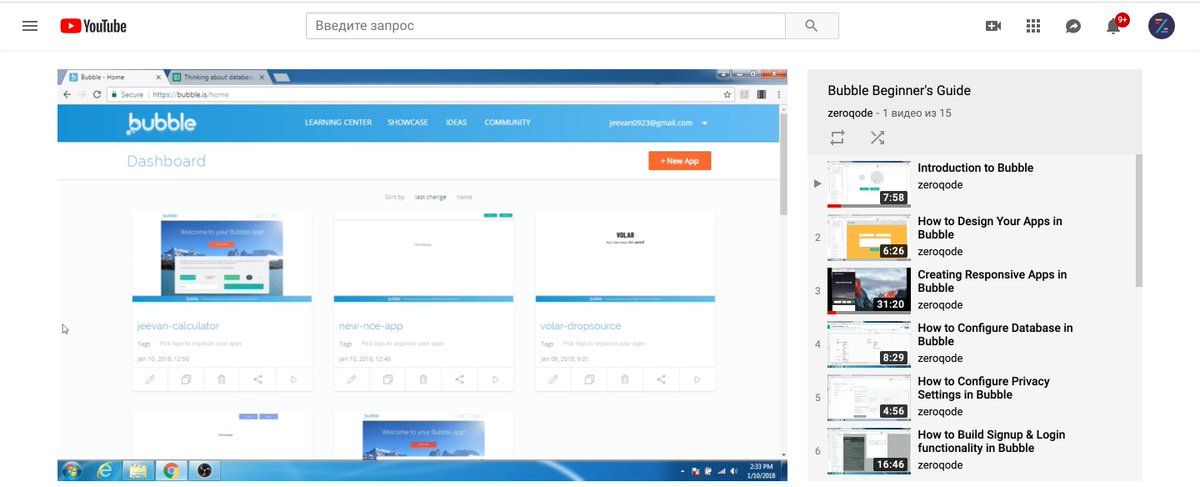This screenshot has height=487, width=1200.
Task: Select title 'Introduction to Bubble'
Action: point(975,168)
